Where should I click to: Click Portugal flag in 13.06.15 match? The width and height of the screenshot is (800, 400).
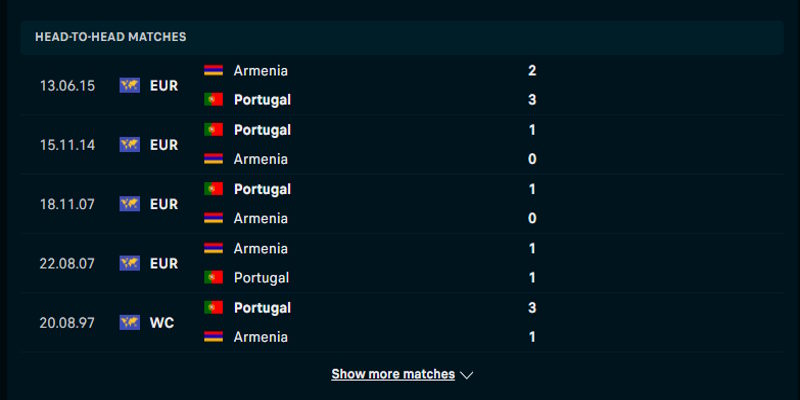click(x=213, y=100)
